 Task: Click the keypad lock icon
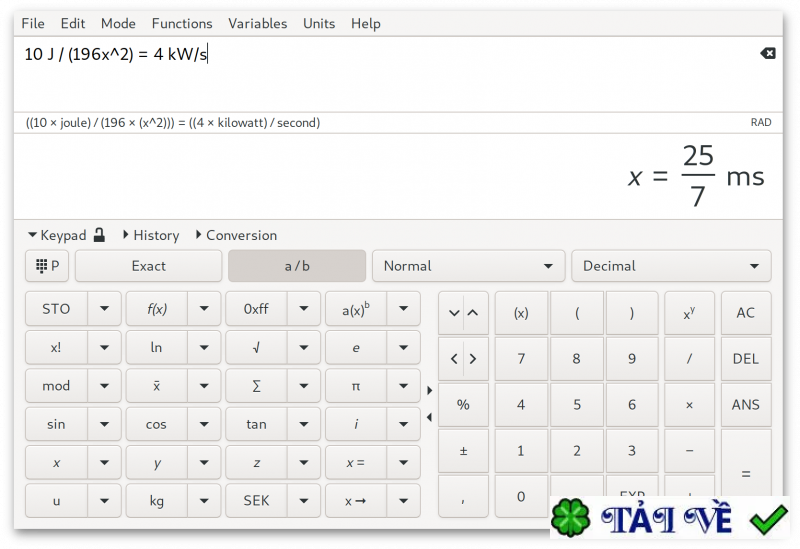[99, 235]
